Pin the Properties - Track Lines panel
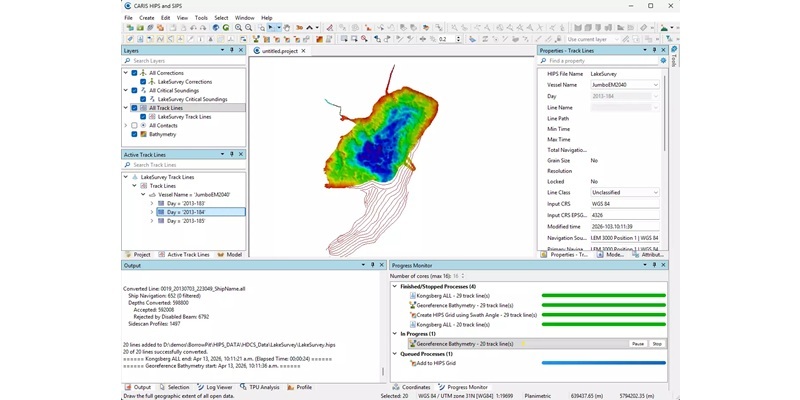Screen dimensions: 800x400 654,50
